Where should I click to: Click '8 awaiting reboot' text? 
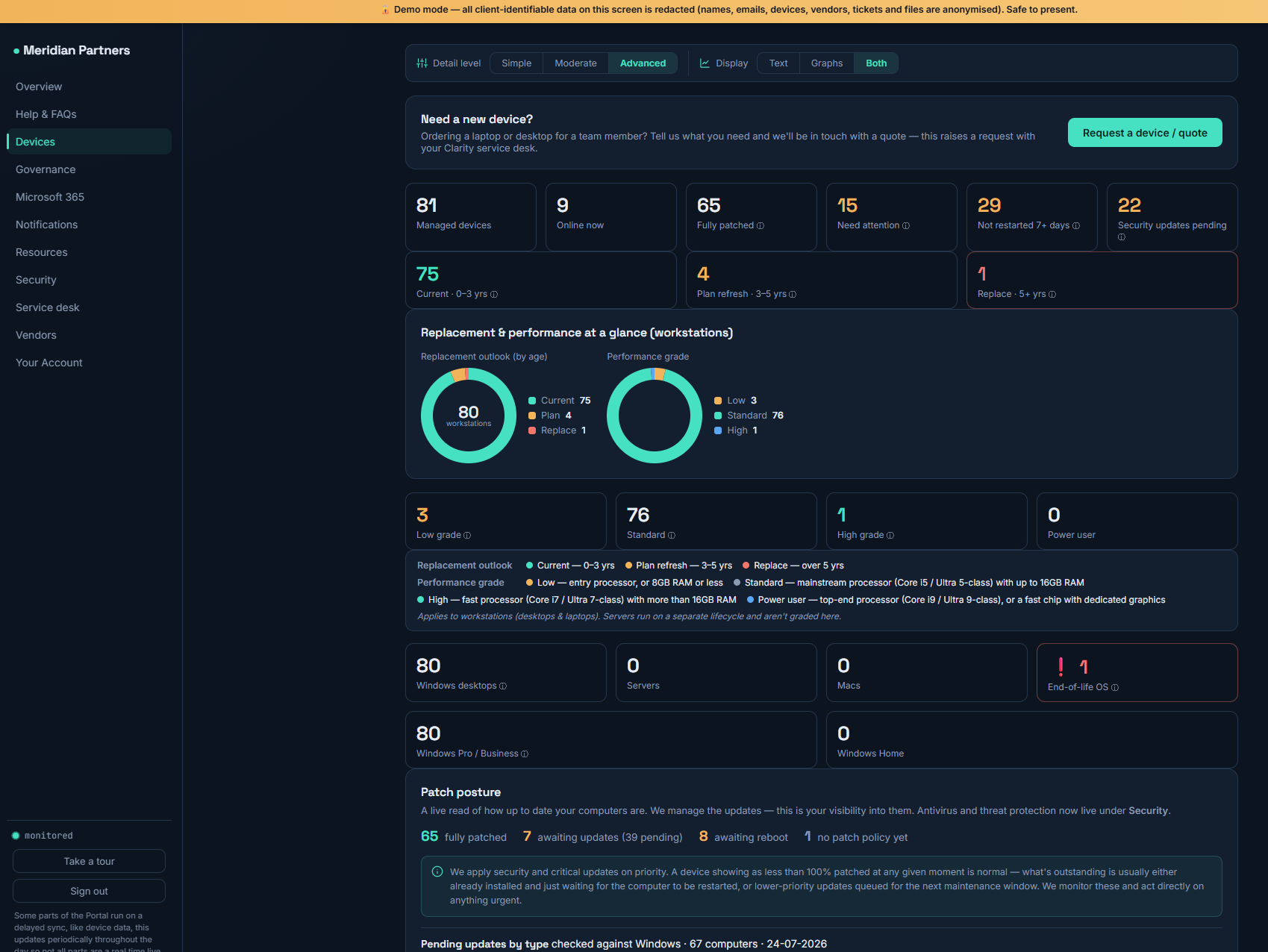click(x=743, y=837)
